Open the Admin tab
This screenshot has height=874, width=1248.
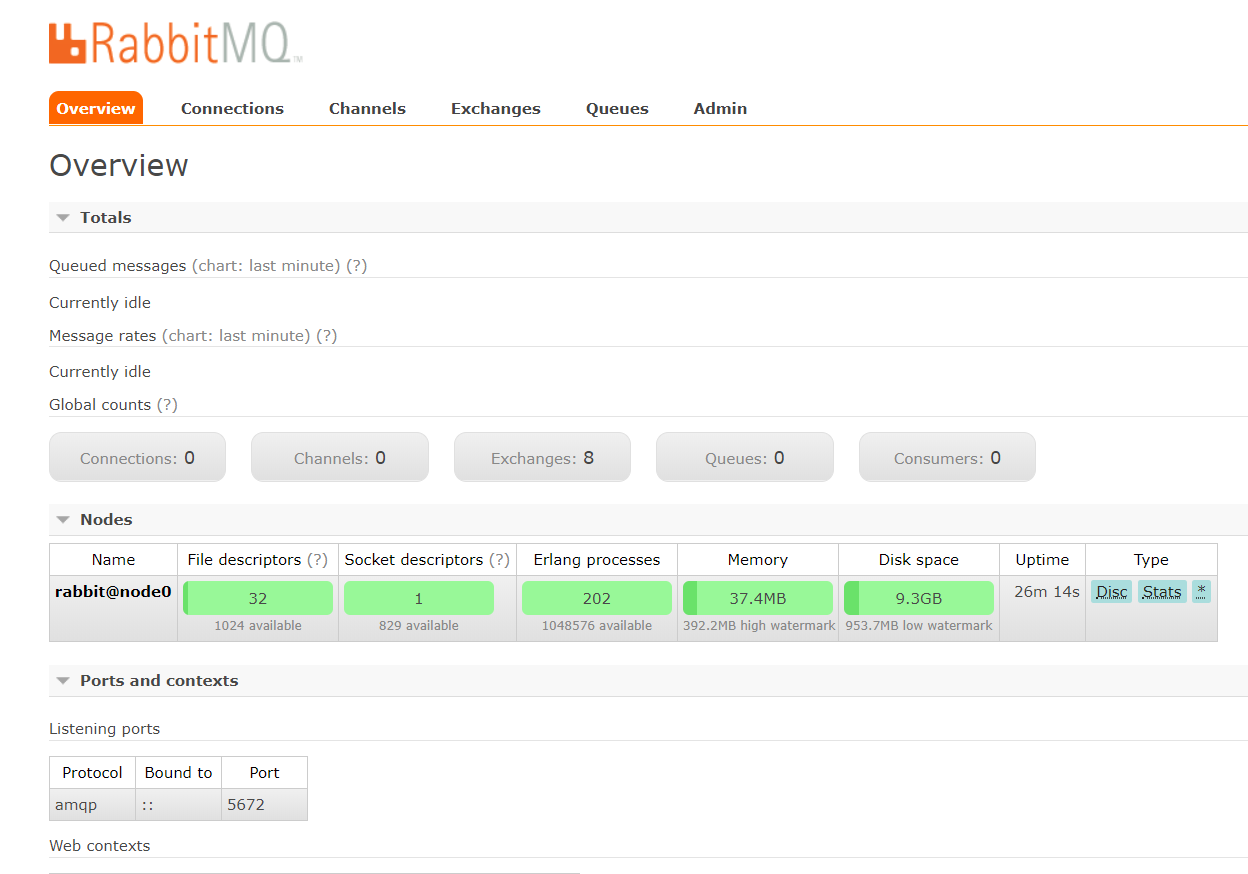point(720,108)
